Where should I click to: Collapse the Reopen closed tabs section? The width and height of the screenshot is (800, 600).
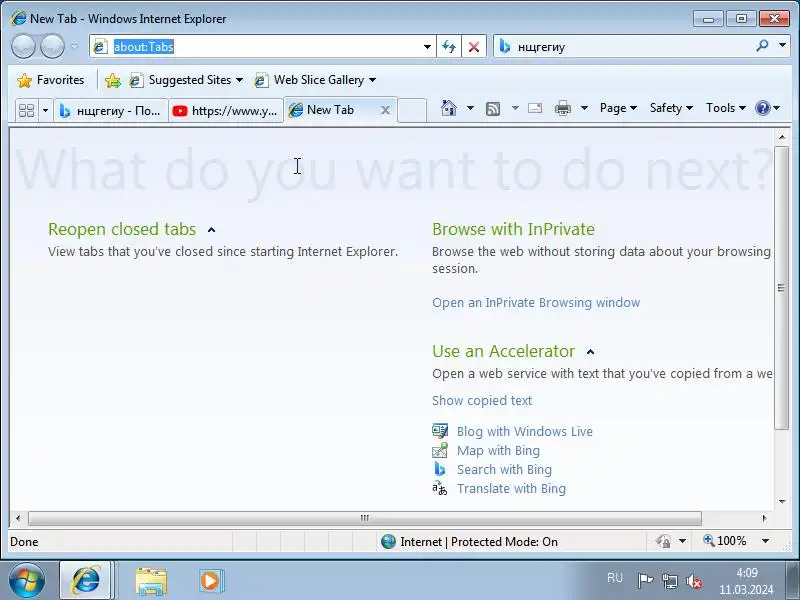(211, 230)
